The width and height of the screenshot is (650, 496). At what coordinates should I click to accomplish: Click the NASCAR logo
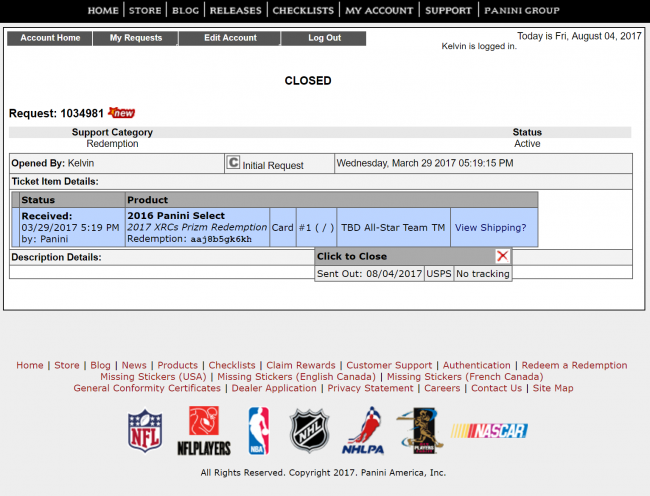point(489,430)
